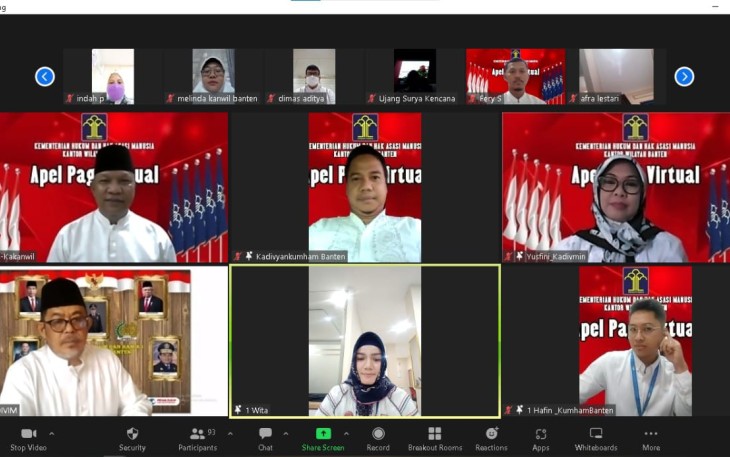
Task: Go to previous participants with left arrow
Action: click(45, 76)
